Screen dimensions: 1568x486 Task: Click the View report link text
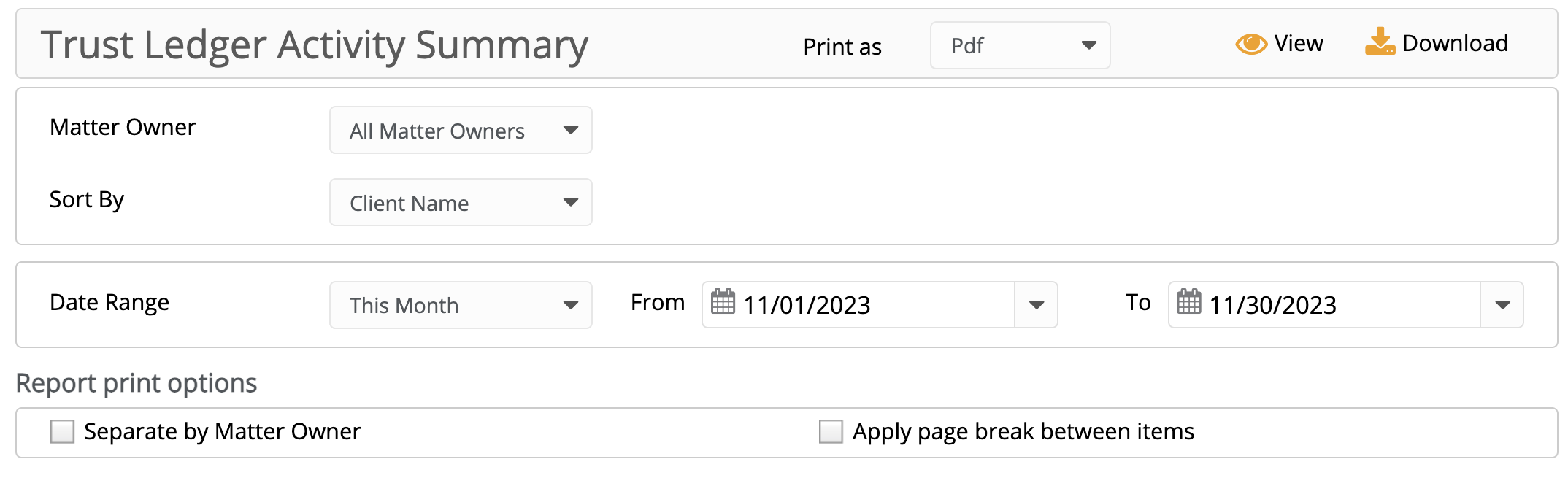(1299, 44)
